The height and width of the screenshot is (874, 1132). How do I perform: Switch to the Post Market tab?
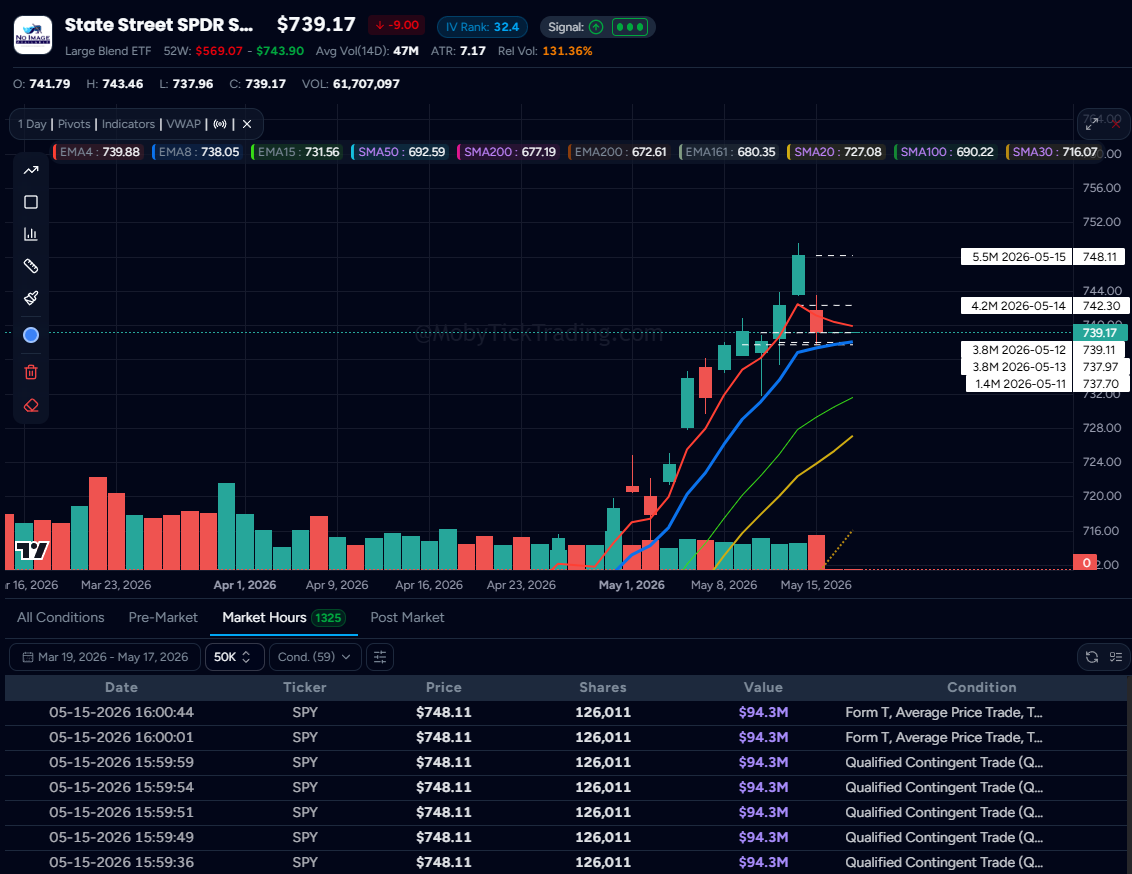pos(407,618)
